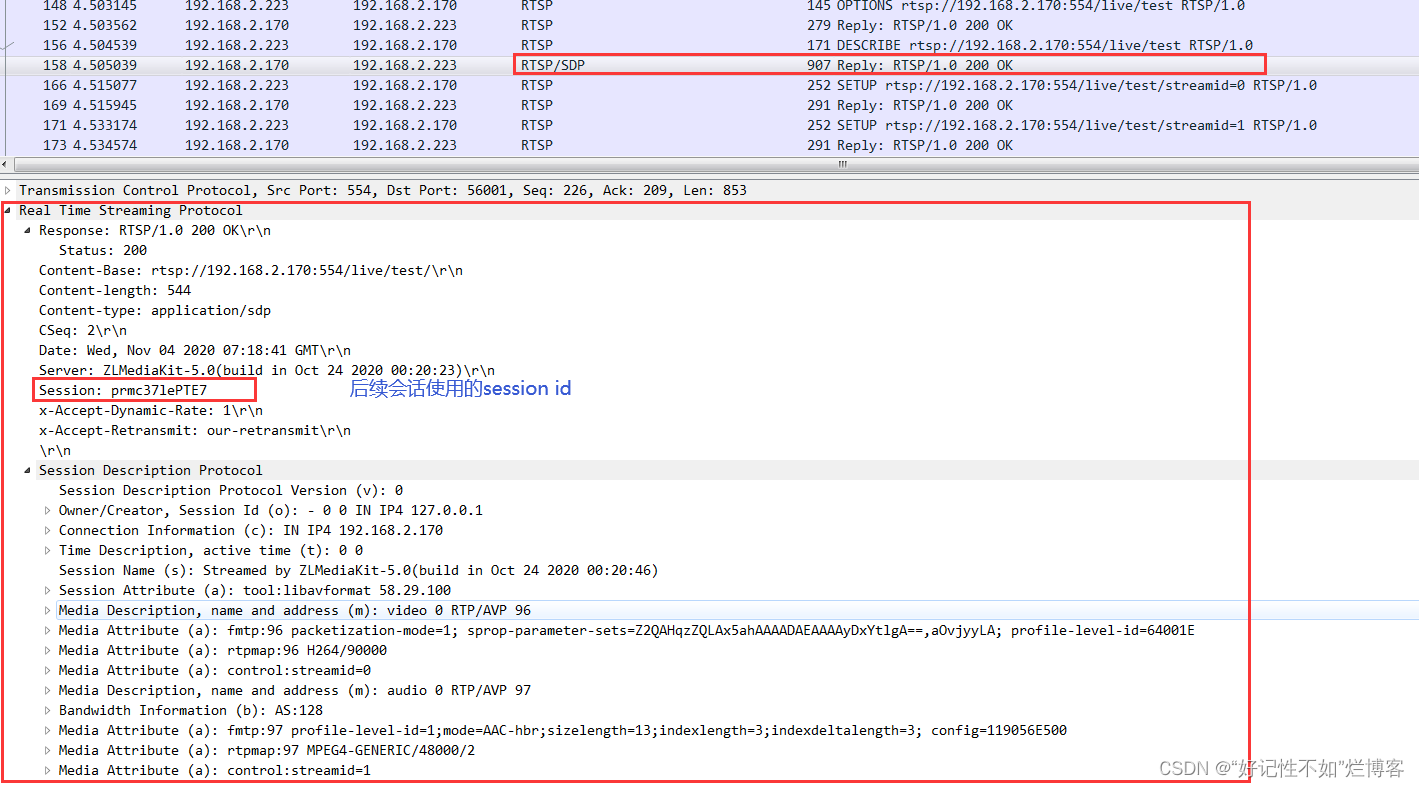The image size is (1419, 788).
Task: Expand Owner/Creator, Session Id (o) row
Action: coord(48,510)
